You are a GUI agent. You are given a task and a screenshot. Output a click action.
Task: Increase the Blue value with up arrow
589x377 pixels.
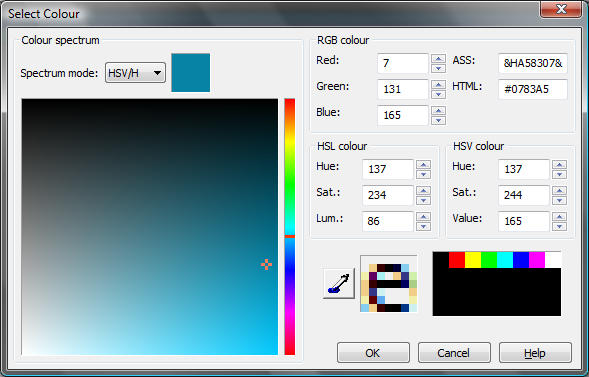[438, 110]
